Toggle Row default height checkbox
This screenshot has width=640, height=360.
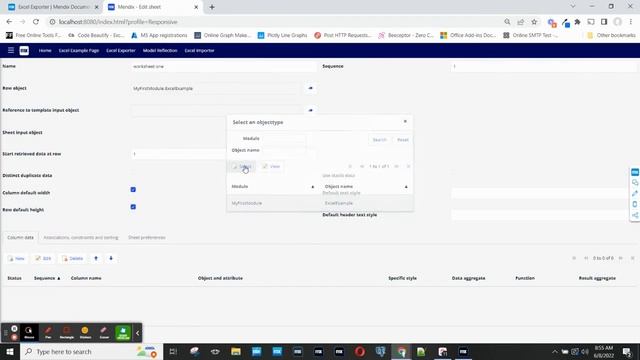point(133,207)
